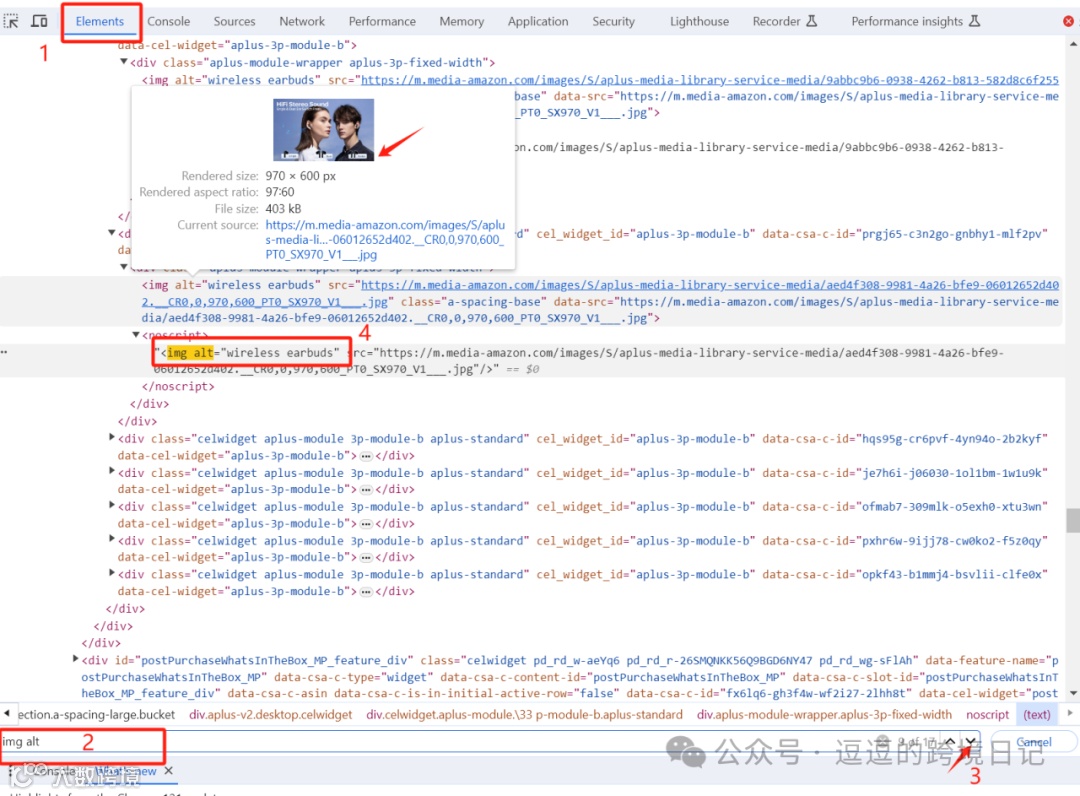Click the earbuds image preview thumbnail
The width and height of the screenshot is (1080, 796).
pyautogui.click(x=324, y=129)
